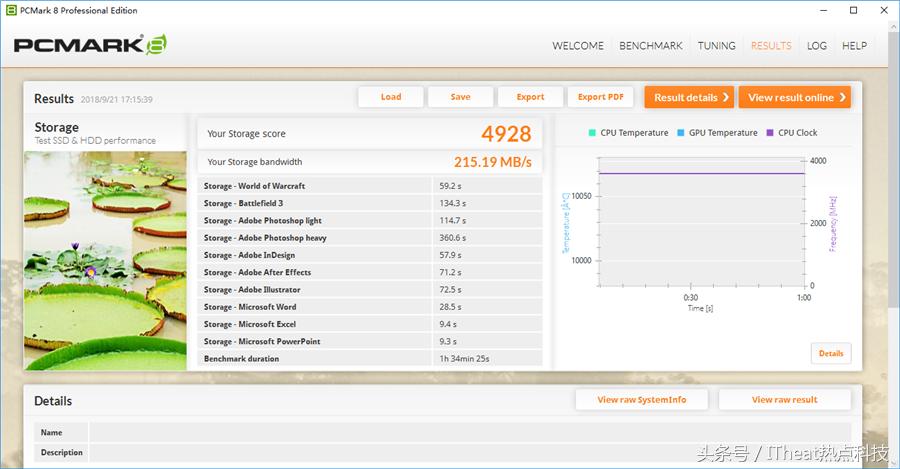Click the Load button
Screen dimensions: 900x469
(391, 97)
